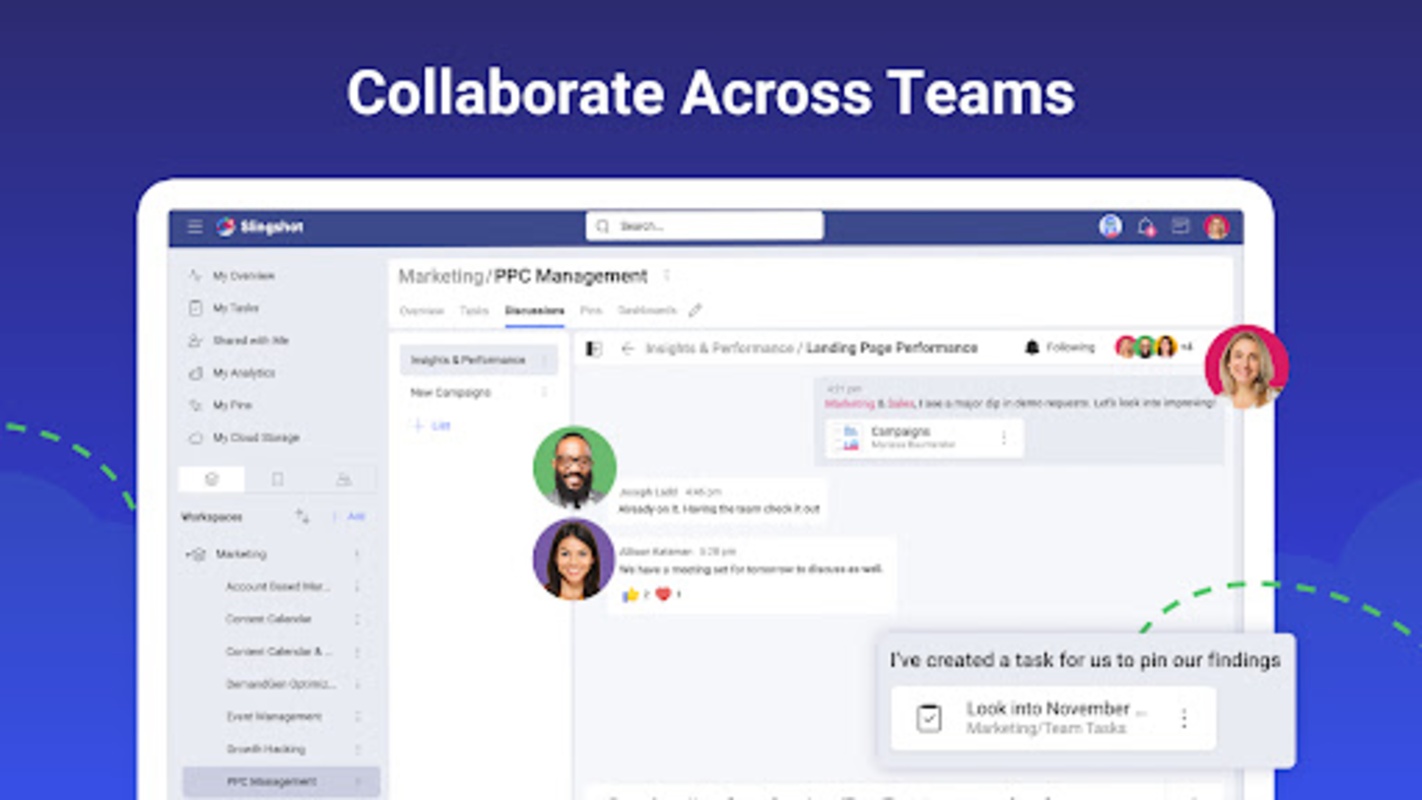Open Content Calendar & ... project
Image resolution: width=1422 pixels, height=800 pixels.
278,652
